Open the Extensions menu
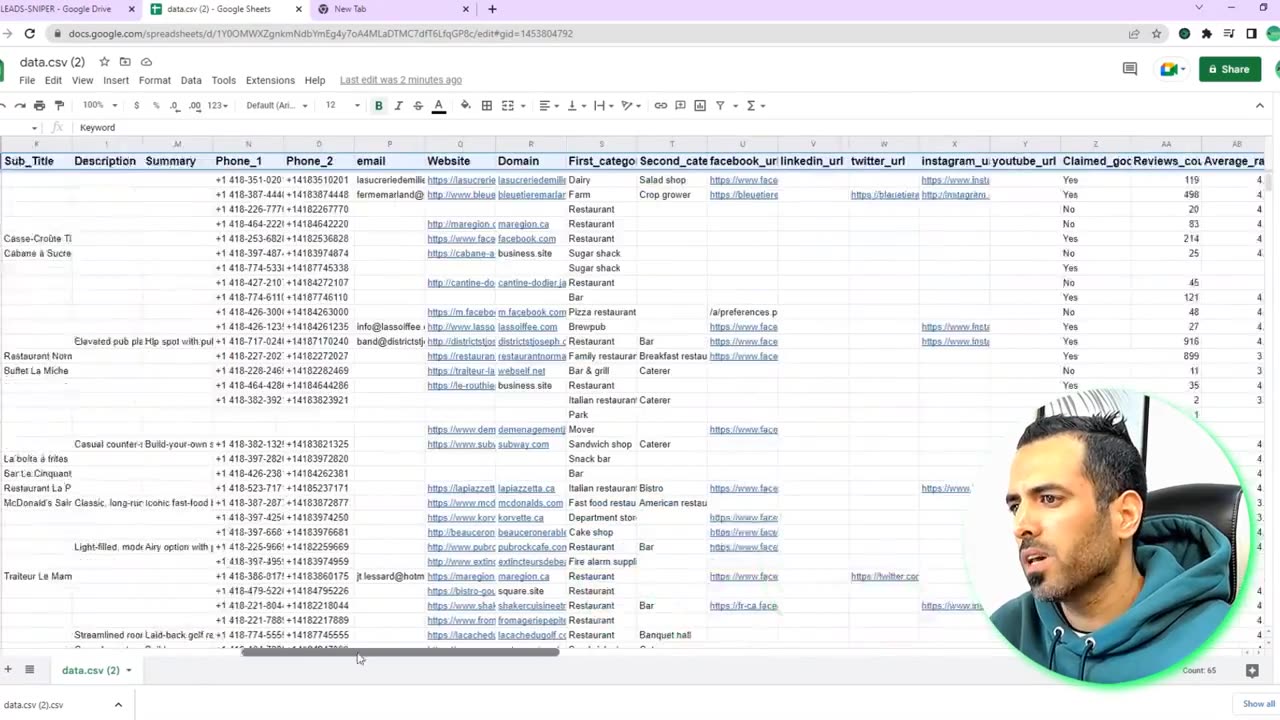 pos(270,80)
